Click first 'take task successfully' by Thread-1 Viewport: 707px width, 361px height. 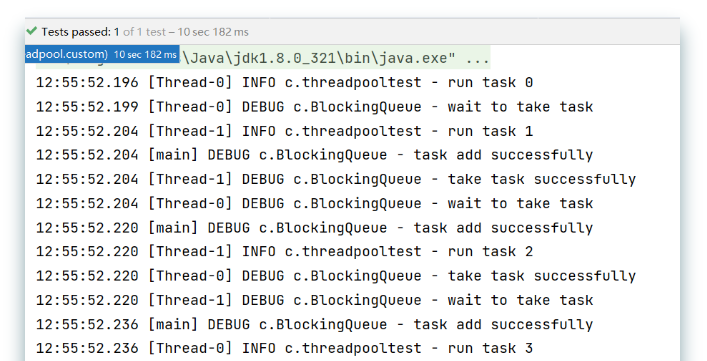[x=336, y=179]
